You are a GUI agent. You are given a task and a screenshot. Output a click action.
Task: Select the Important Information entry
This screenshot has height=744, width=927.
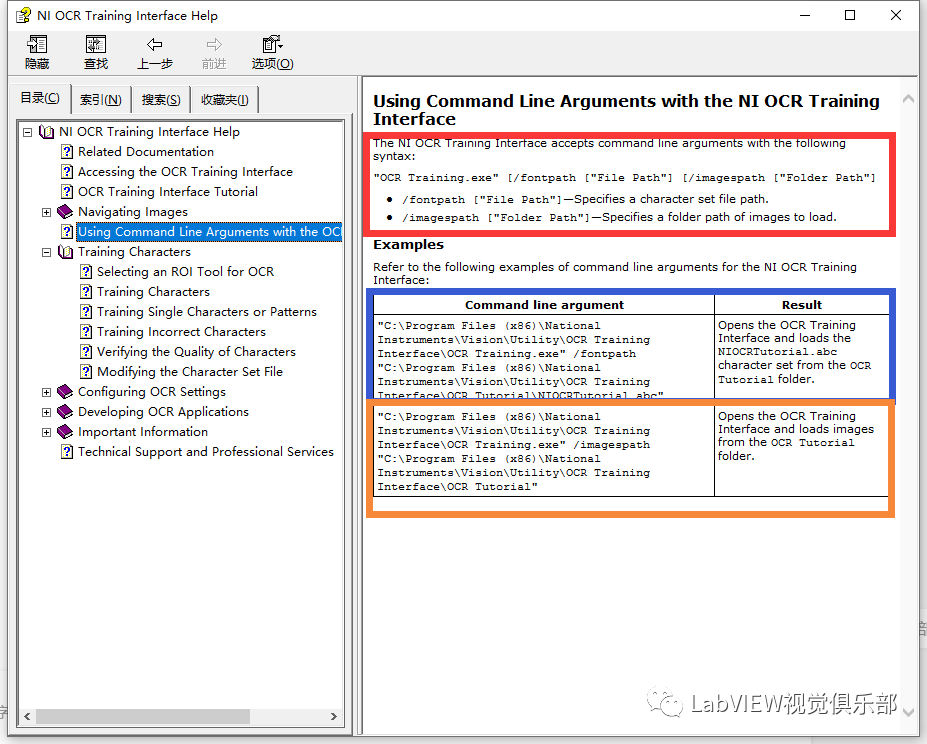[x=143, y=432]
